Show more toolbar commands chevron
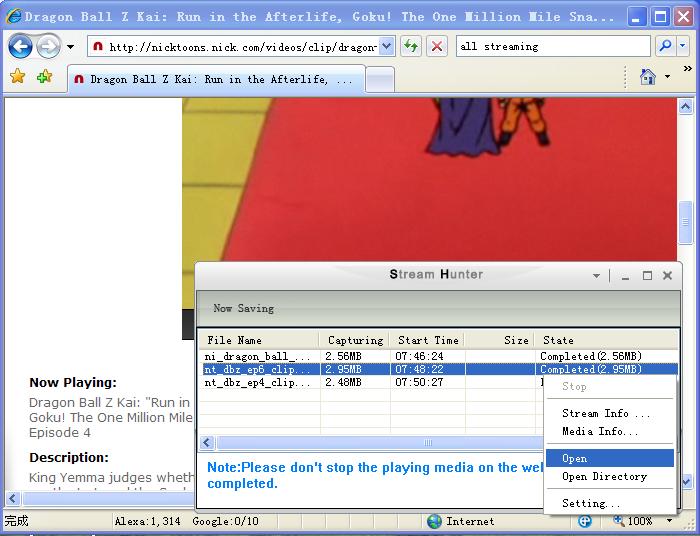Image resolution: width=700 pixels, height=536 pixels. point(688,69)
